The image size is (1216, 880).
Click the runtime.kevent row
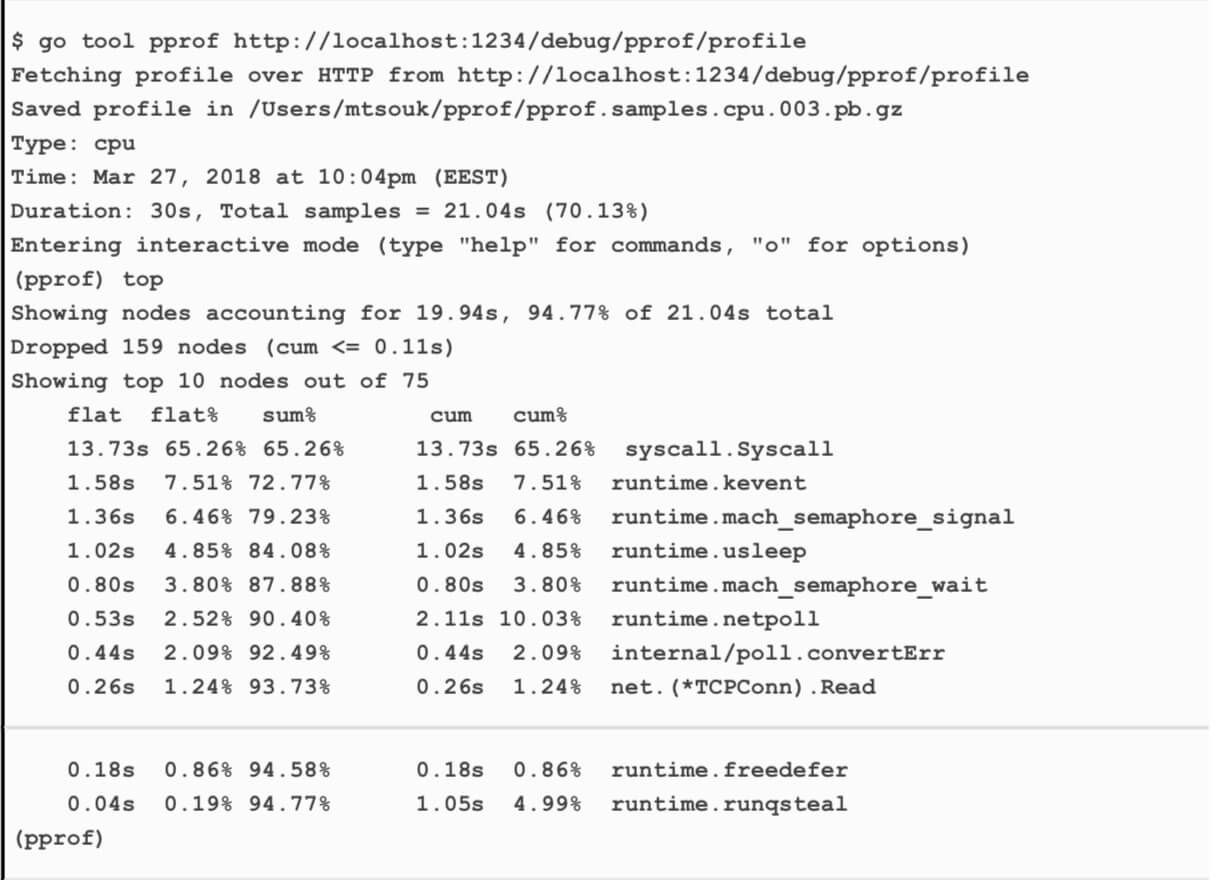[436, 483]
